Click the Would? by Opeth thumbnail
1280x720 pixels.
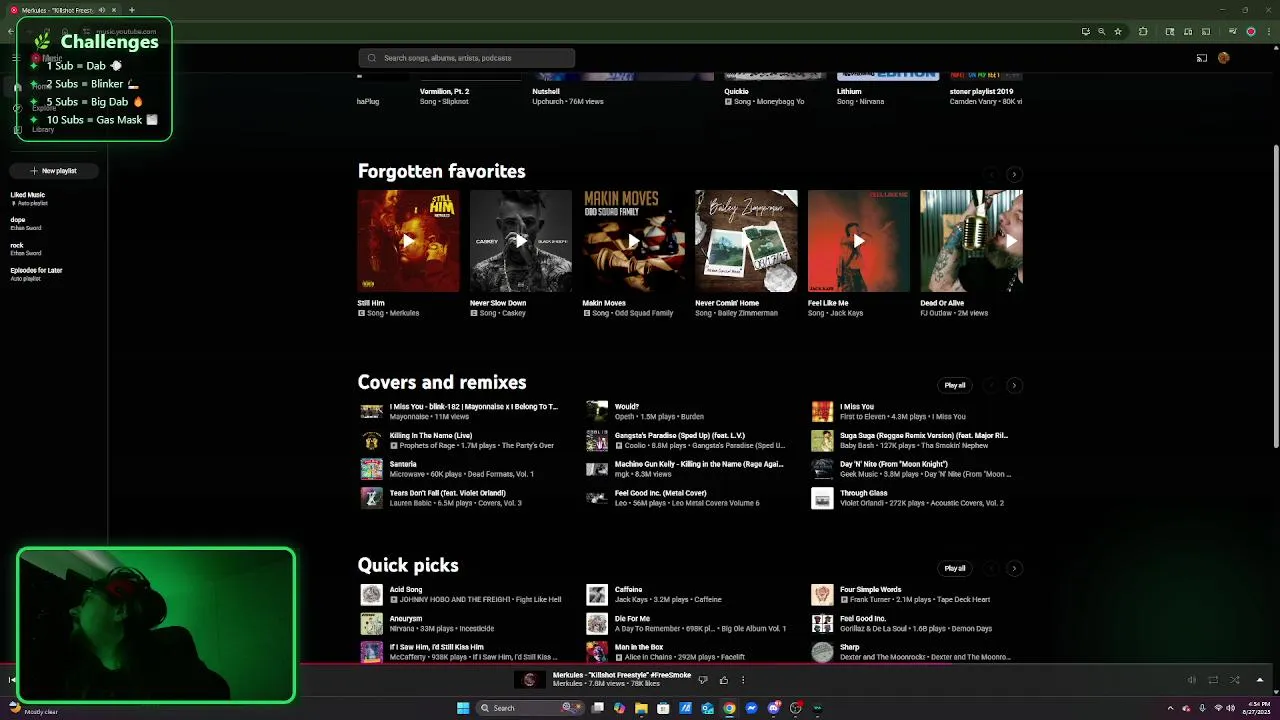[x=597, y=411]
